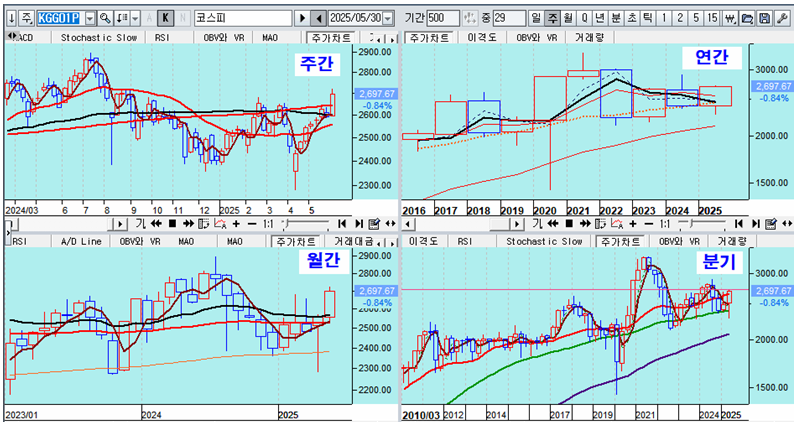Jump to last bar icon under 연간 chart
This screenshot has width=799, height=422.
(756, 224)
